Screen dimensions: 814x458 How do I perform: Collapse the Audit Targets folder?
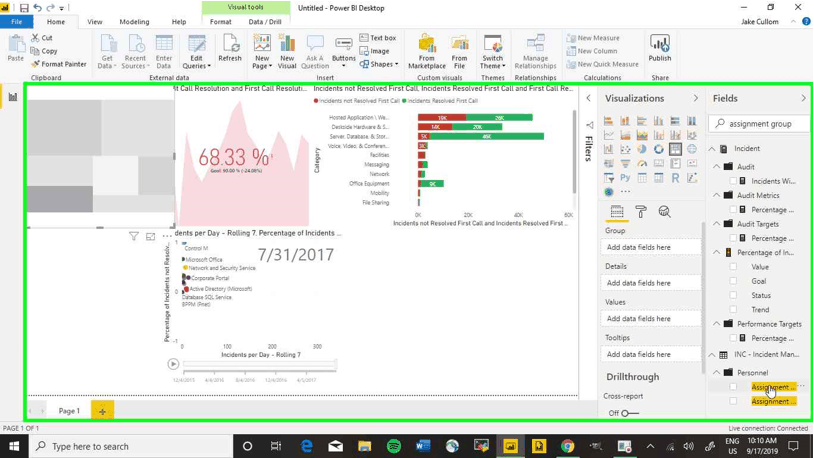click(x=716, y=224)
